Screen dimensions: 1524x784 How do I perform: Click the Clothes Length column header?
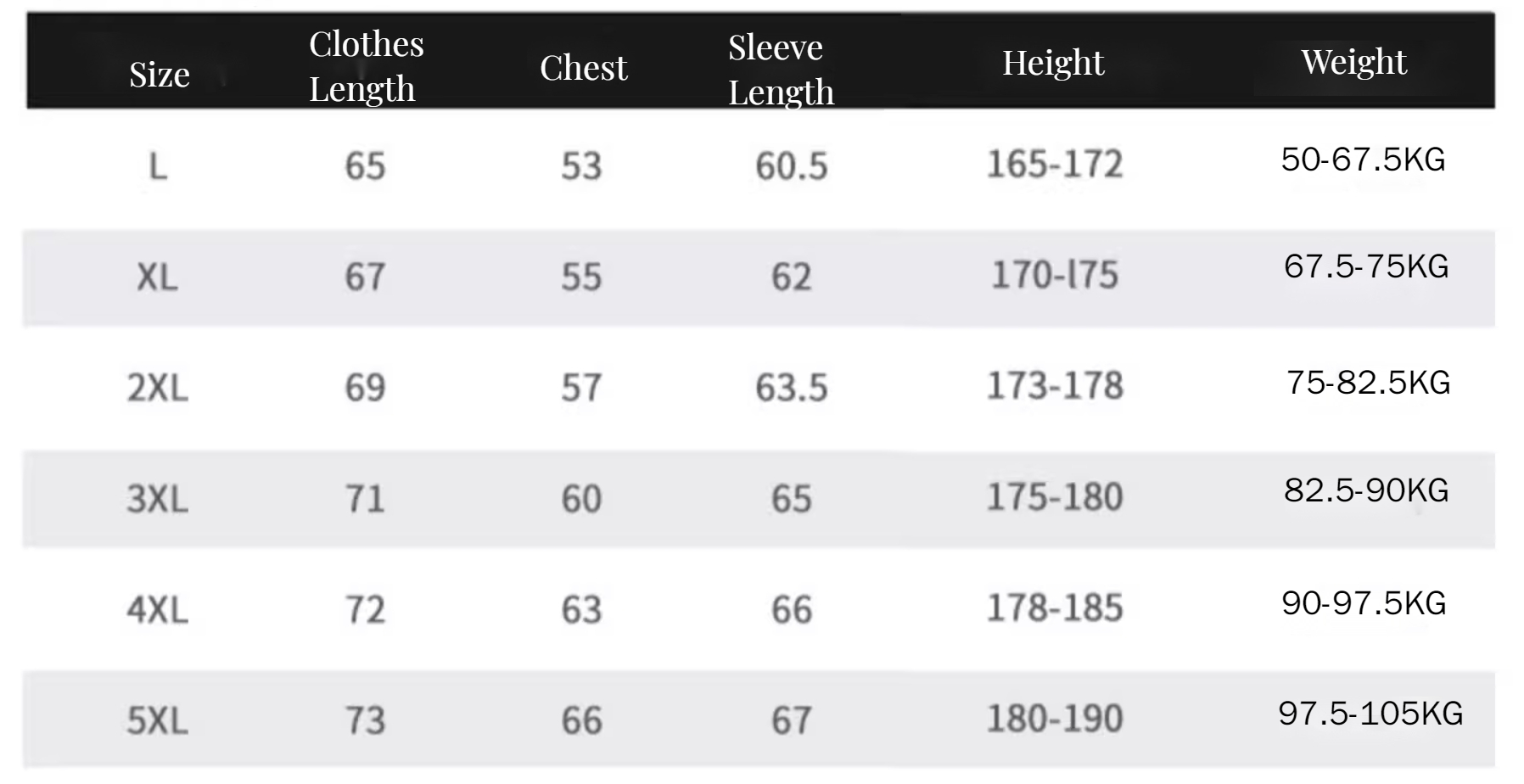[x=366, y=66]
